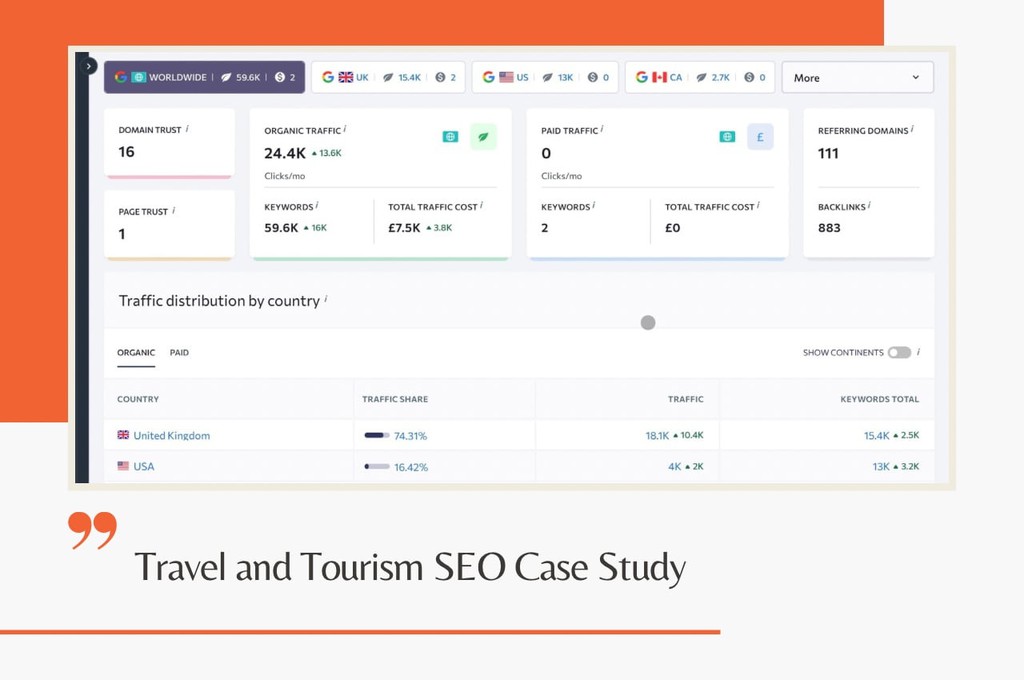Open the USA country link
Viewport: 1024px width, 680px height.
click(x=144, y=466)
